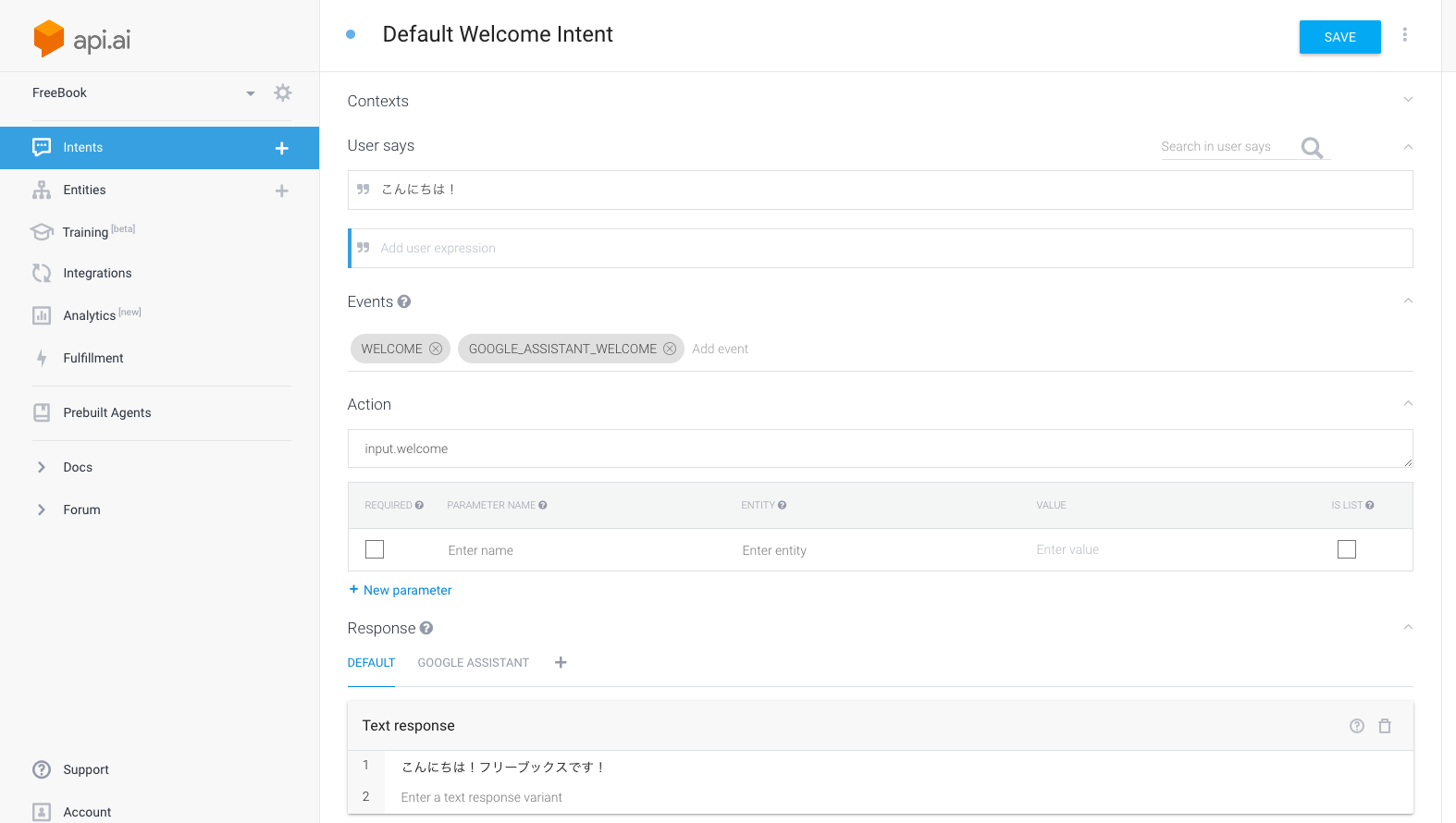Select the DEFAULT response tab

(371, 663)
